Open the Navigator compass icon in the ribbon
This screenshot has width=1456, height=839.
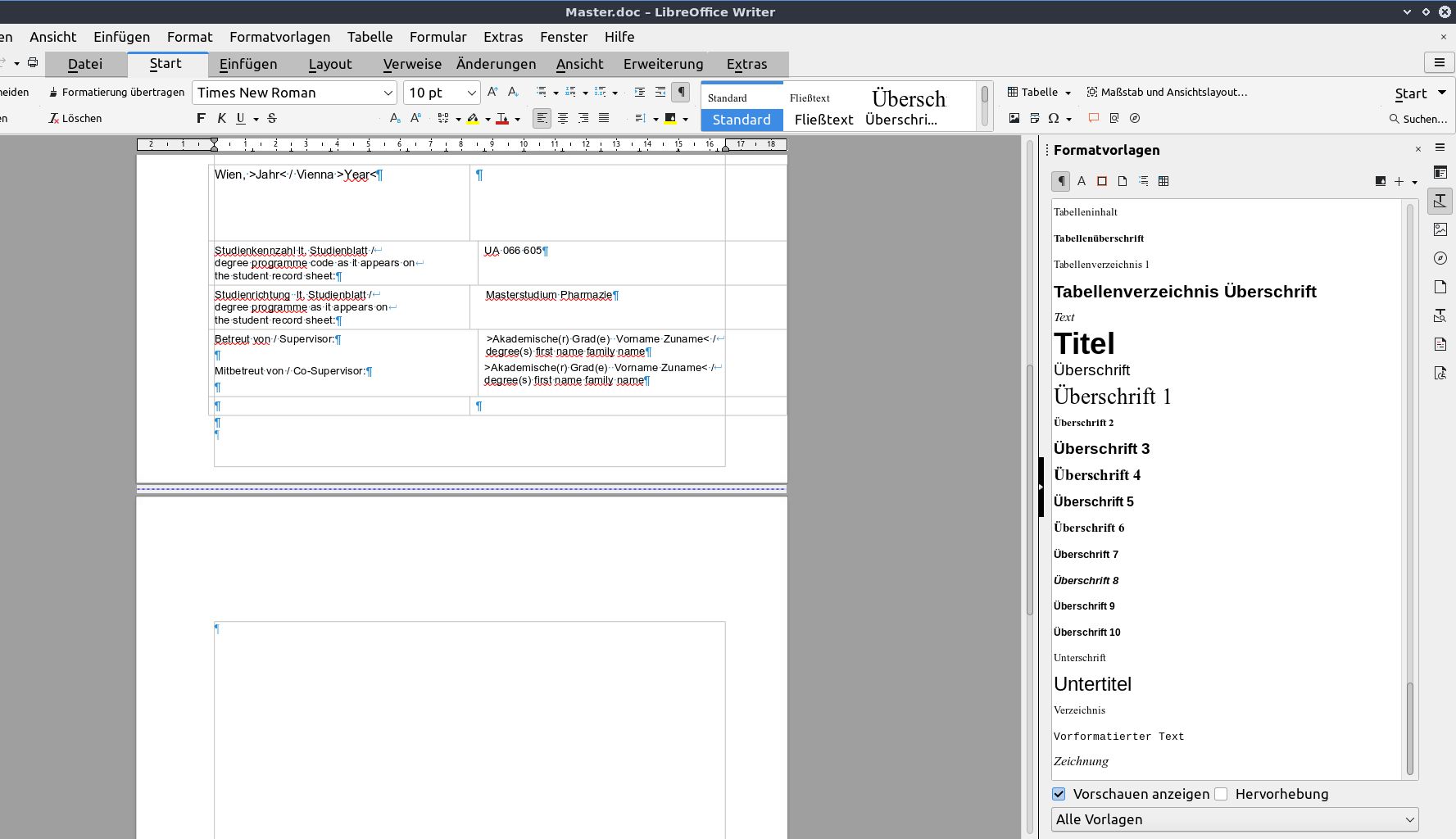click(x=1135, y=119)
